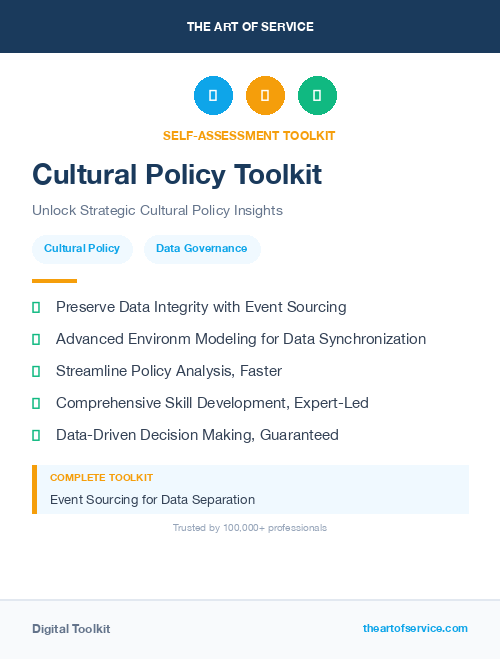Click Preserve Data Integrity with Event Sourcing
Image resolution: width=500 pixels, height=659 pixels.
click(x=201, y=307)
